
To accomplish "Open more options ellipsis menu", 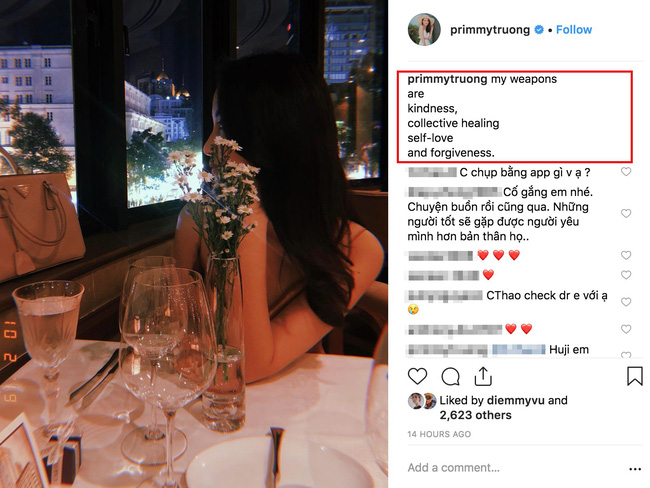I will tap(635, 469).
